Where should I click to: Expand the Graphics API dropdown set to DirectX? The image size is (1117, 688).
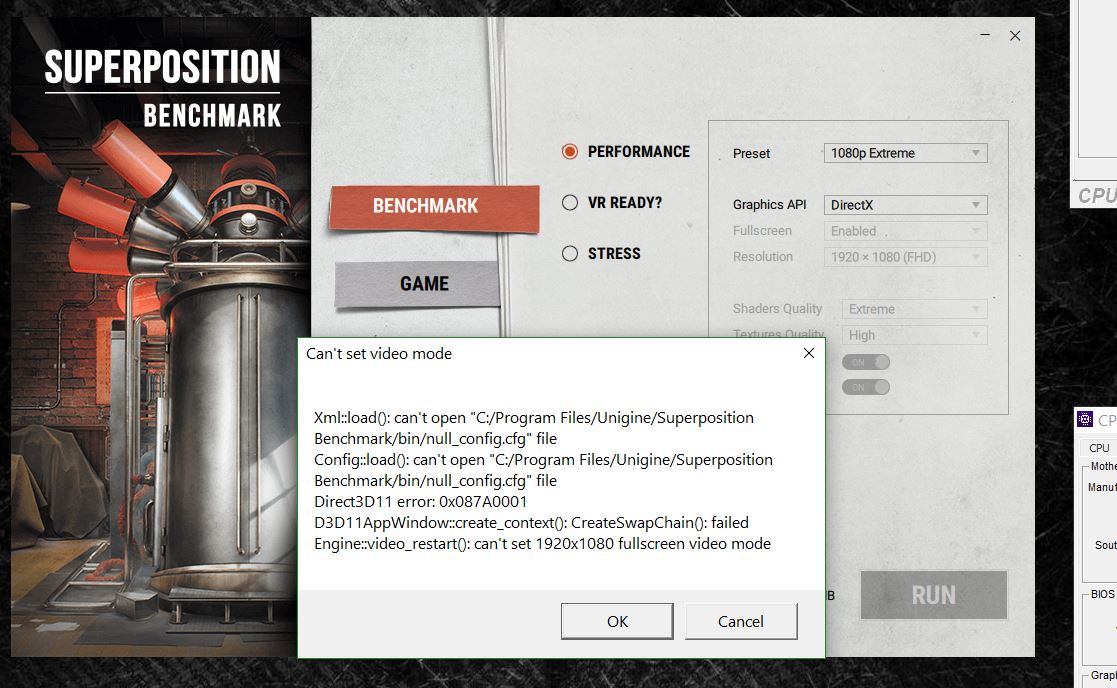click(x=905, y=205)
